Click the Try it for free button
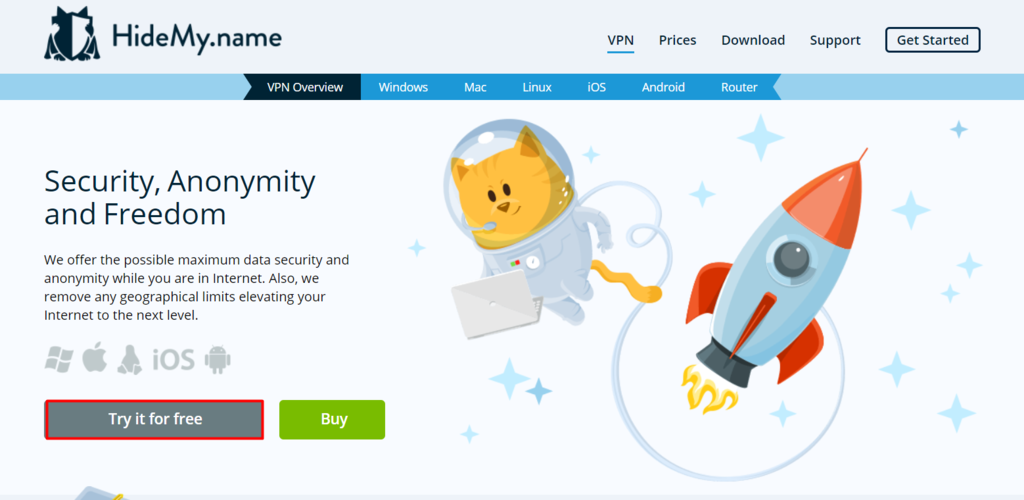Viewport: 1024px width, 500px height. (155, 419)
